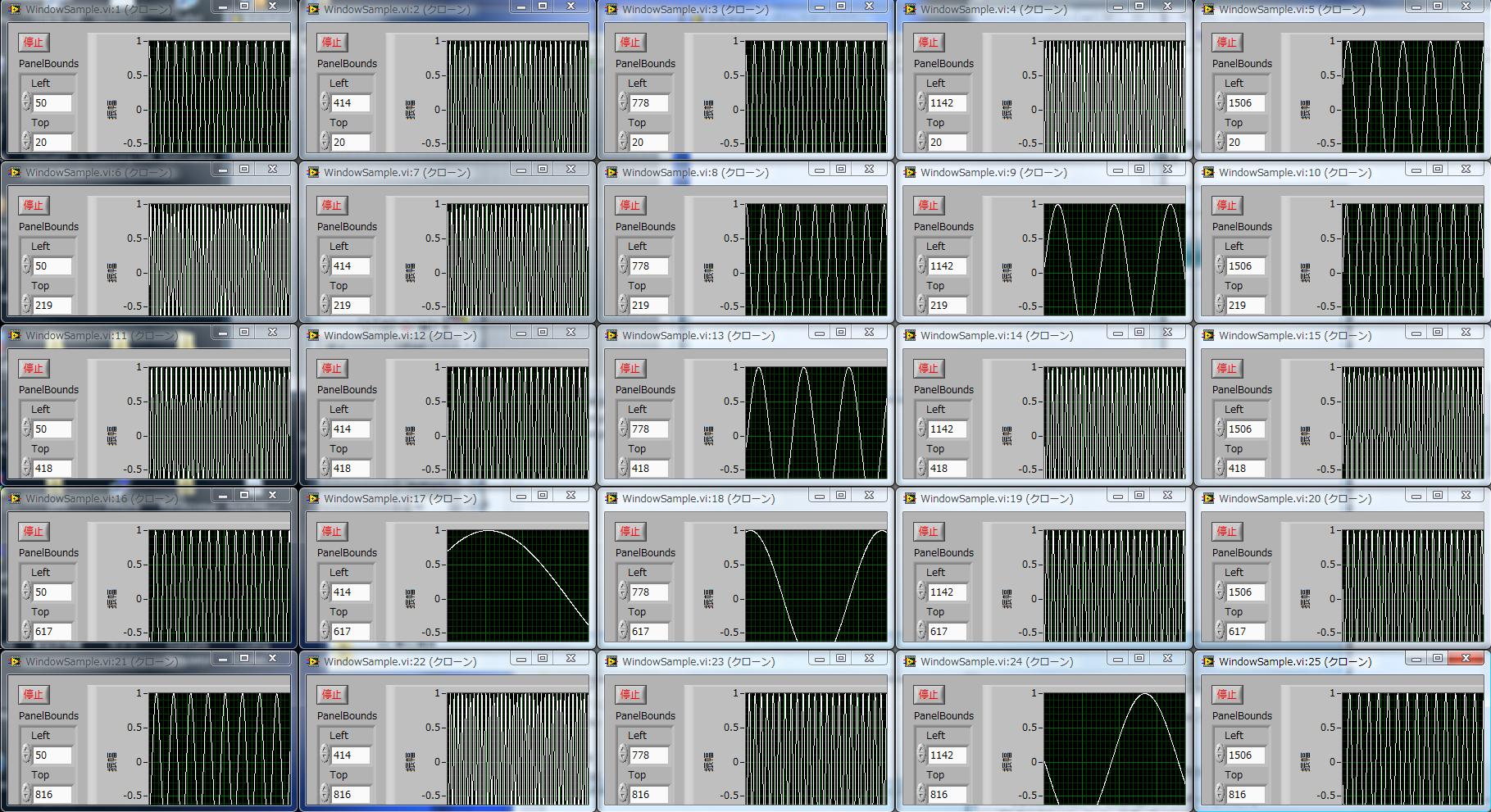
Task: Click the VI icon in WindowSample.vi:15 title bar
Action: [1208, 335]
